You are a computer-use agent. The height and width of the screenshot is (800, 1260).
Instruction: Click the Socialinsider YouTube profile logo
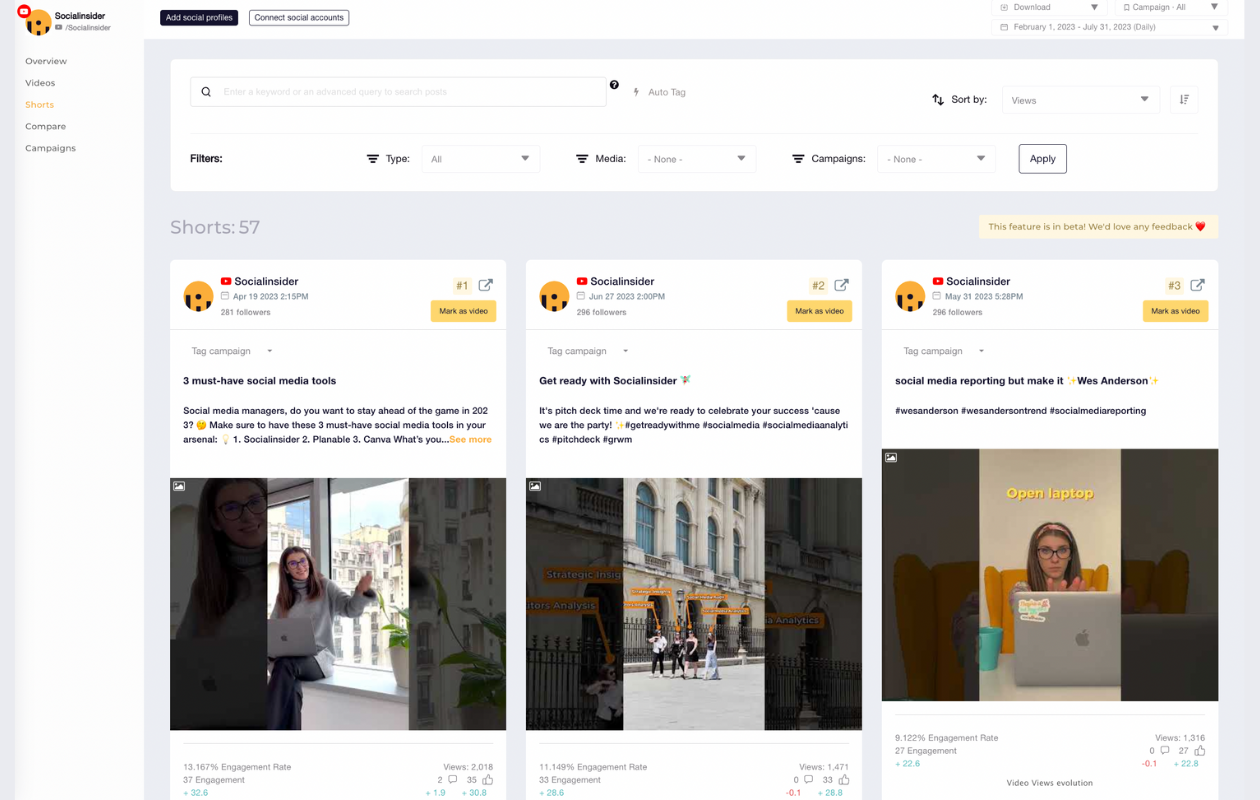point(37,21)
